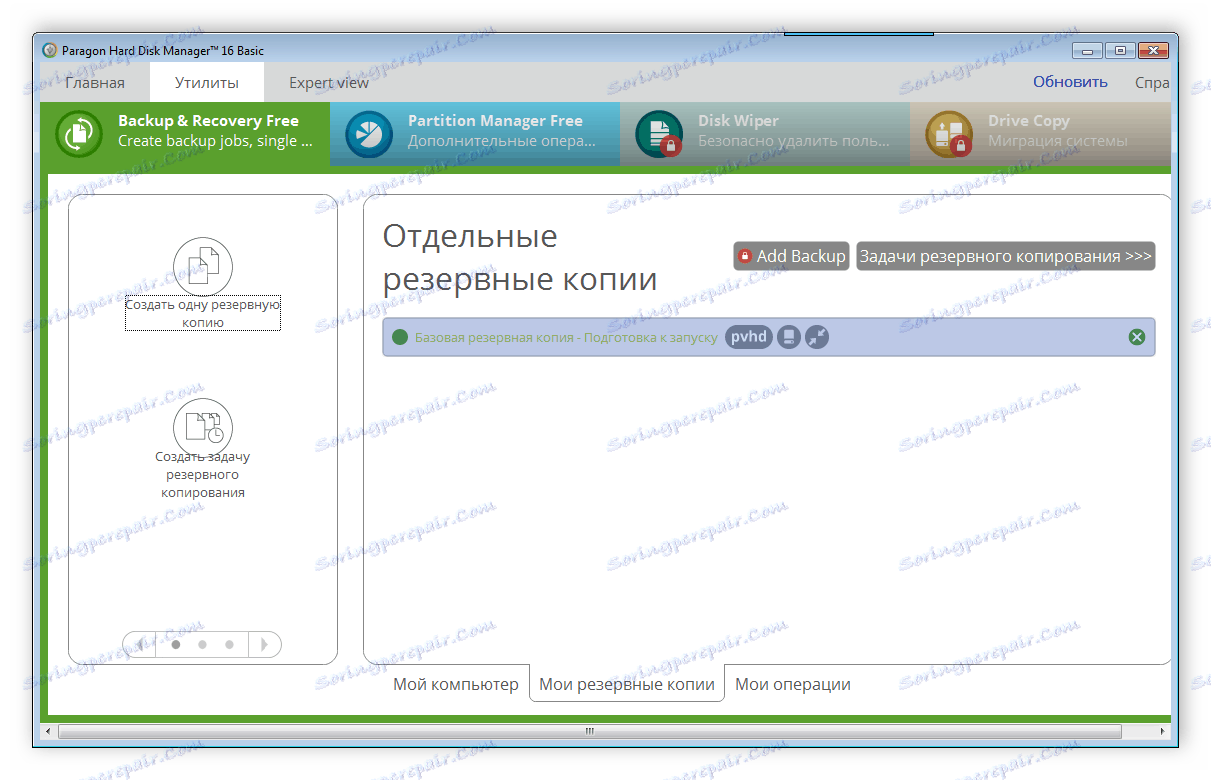1211x780 pixels.
Task: Select the third pager dot
Action: 229,645
